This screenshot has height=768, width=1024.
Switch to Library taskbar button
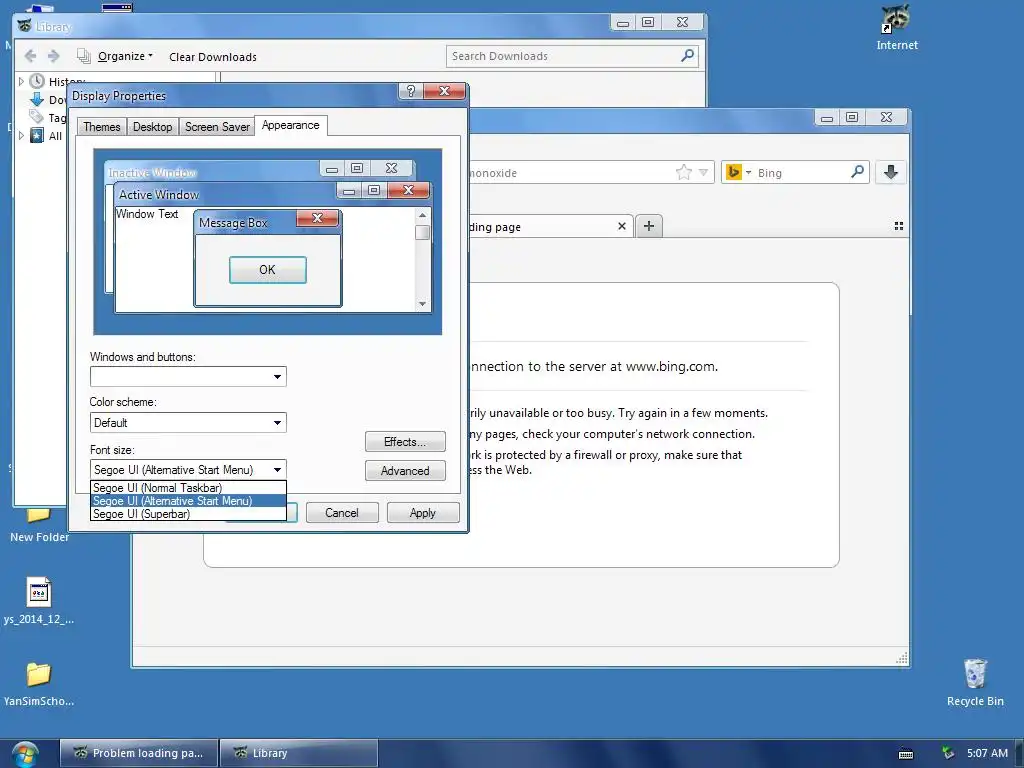coord(299,753)
